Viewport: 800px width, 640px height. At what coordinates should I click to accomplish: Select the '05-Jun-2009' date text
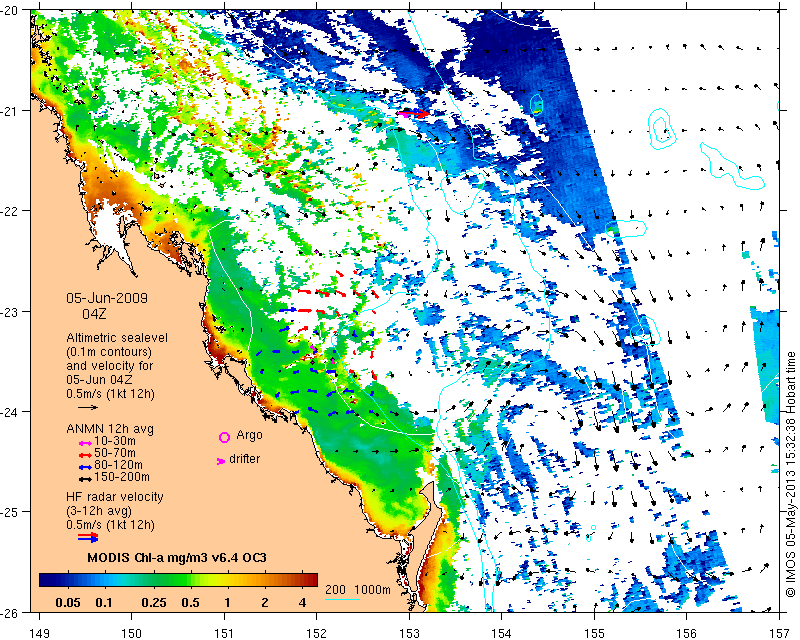(107, 298)
